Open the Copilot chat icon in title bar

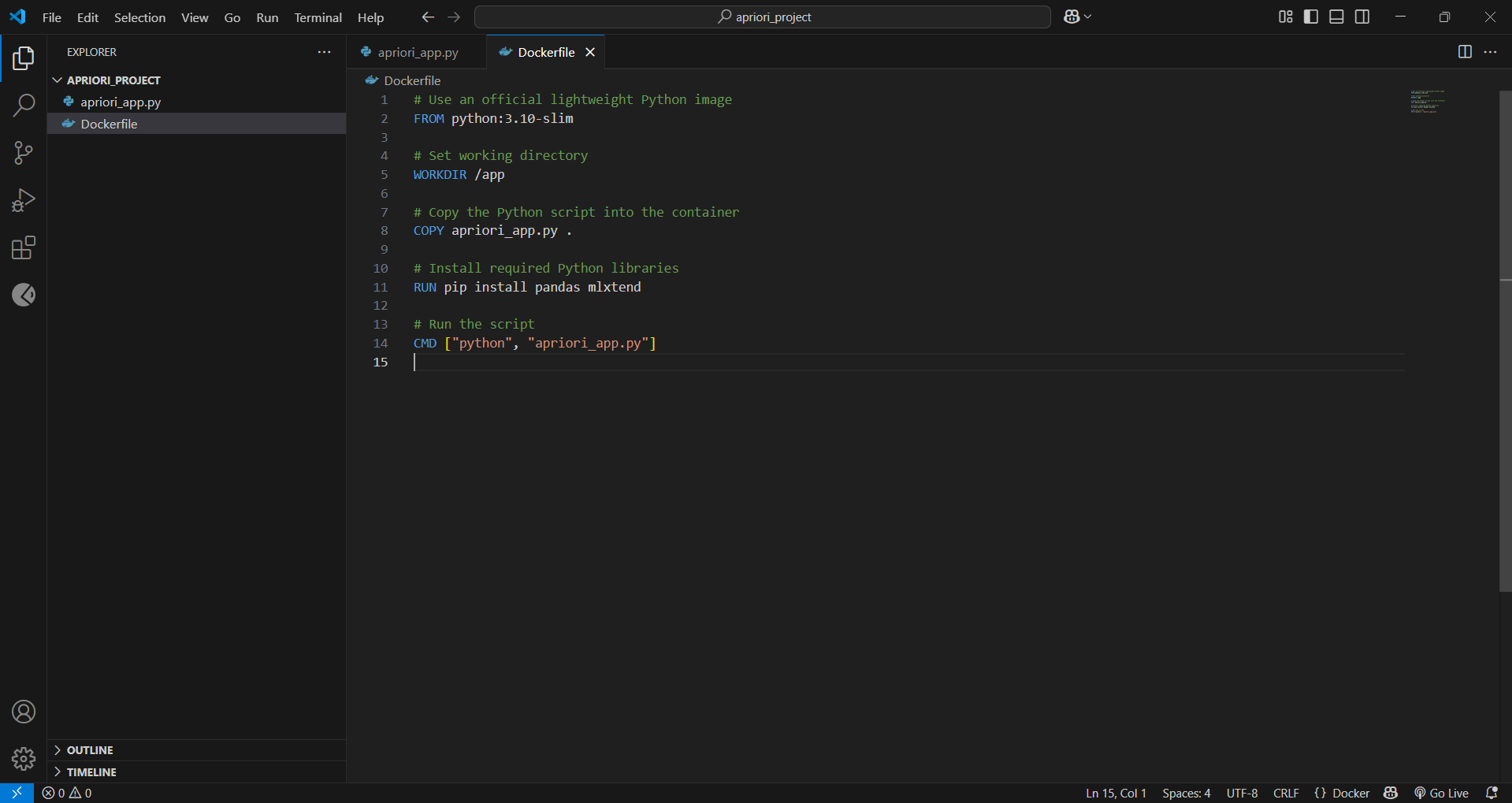pyautogui.click(x=1072, y=17)
